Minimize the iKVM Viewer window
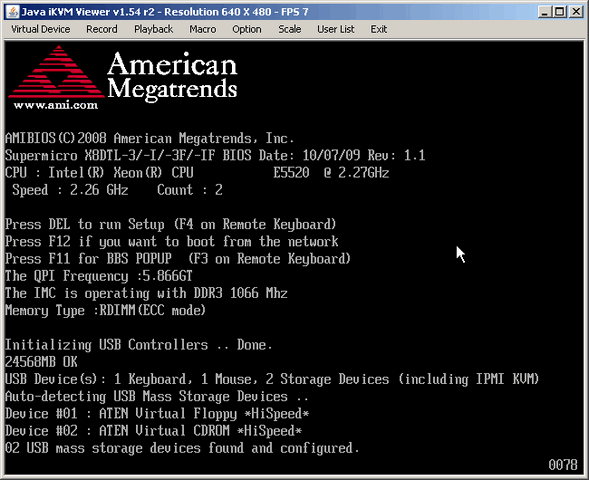 coord(544,12)
